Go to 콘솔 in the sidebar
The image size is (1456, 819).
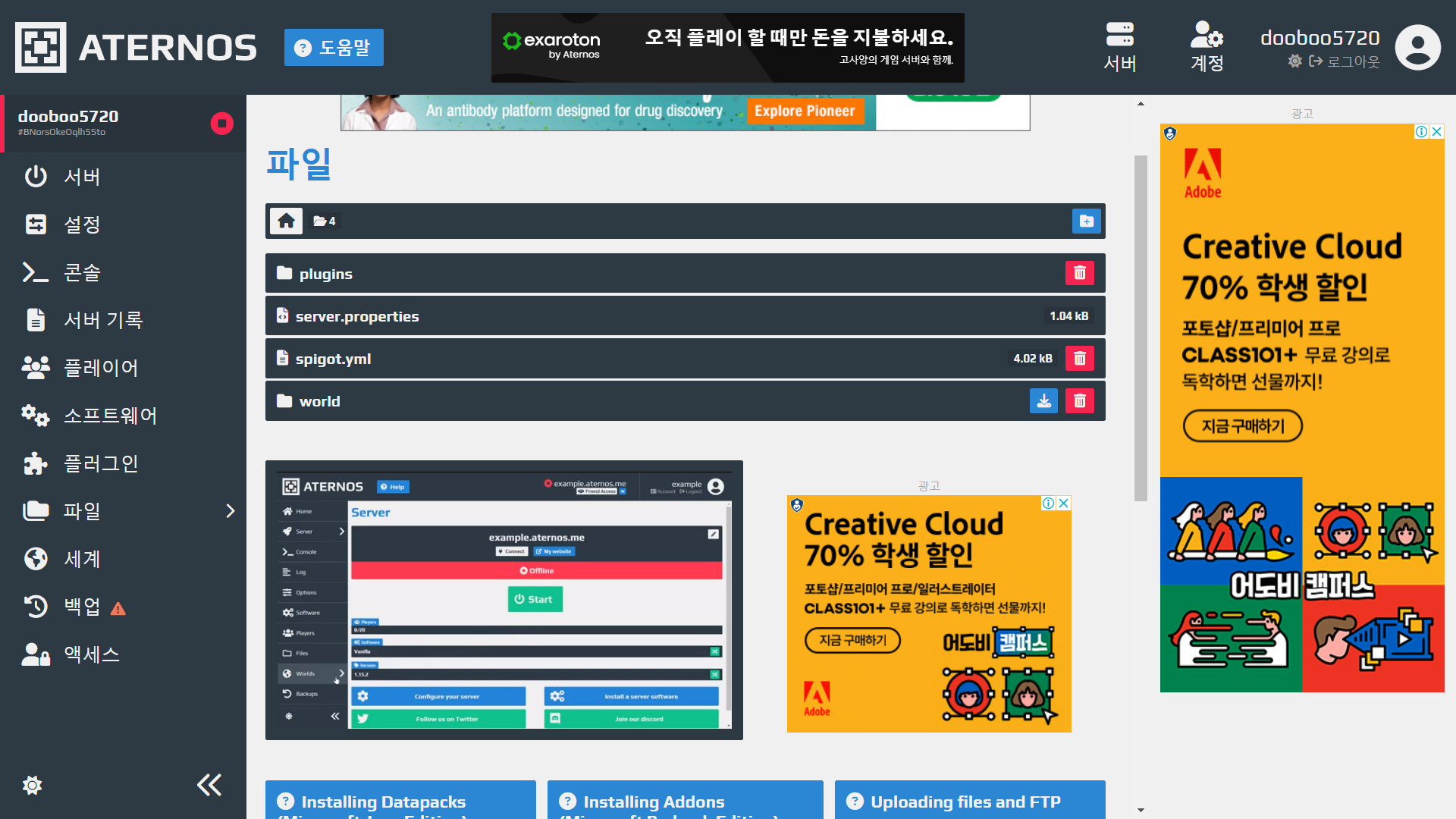(82, 272)
